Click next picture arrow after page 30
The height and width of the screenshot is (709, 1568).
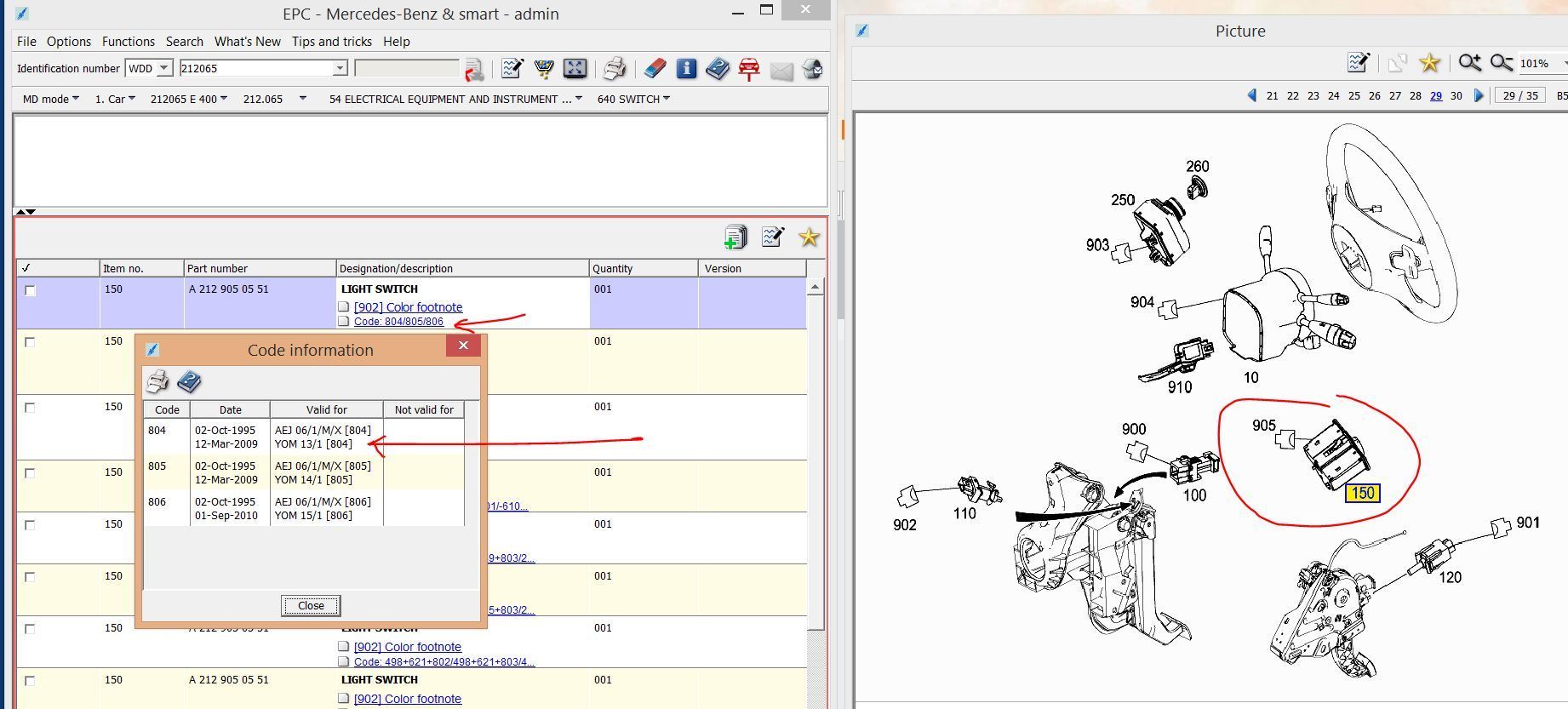1479,95
